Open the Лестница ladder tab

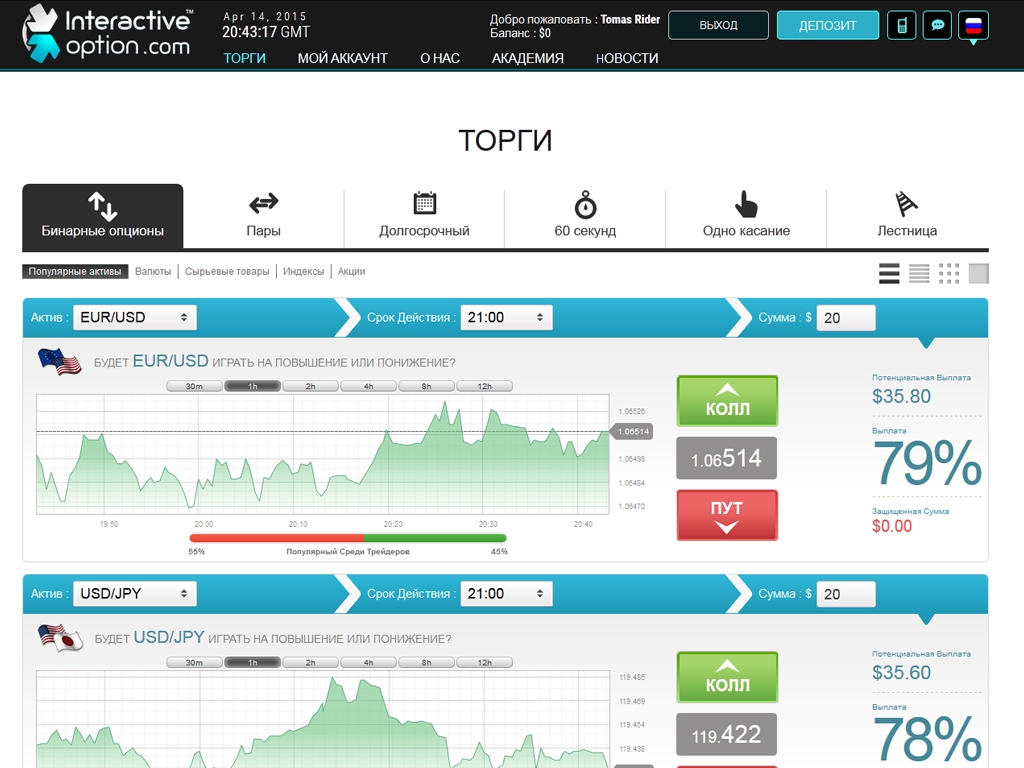pos(906,216)
